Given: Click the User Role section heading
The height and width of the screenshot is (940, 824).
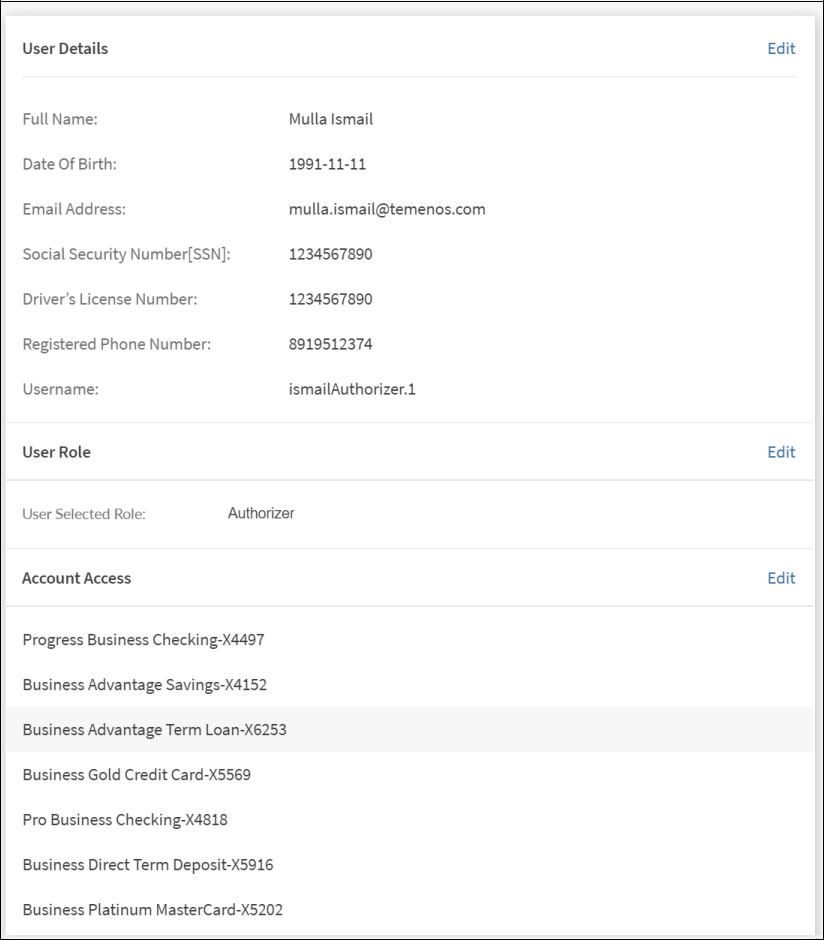Looking at the screenshot, I should point(56,452).
